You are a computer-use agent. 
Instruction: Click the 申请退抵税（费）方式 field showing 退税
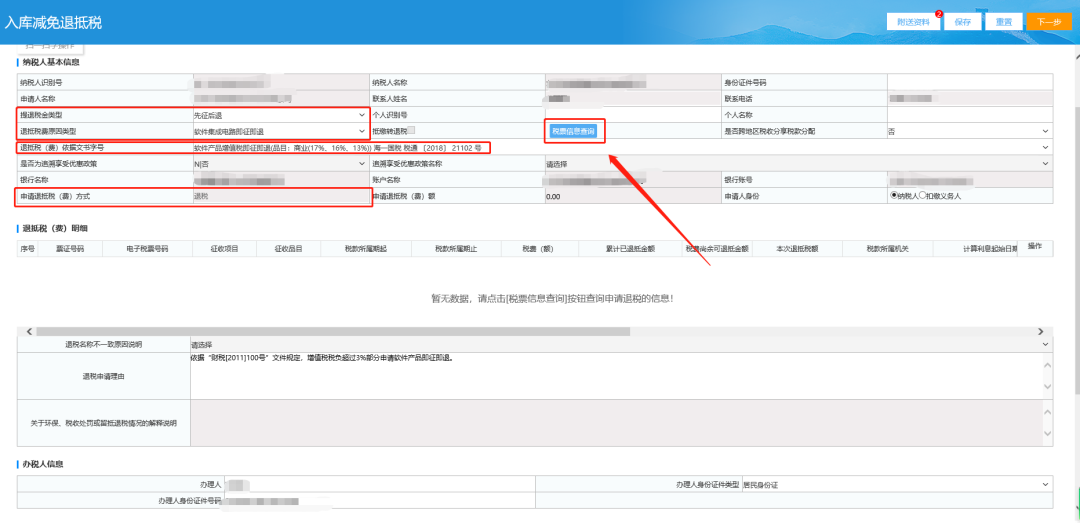click(x=280, y=196)
